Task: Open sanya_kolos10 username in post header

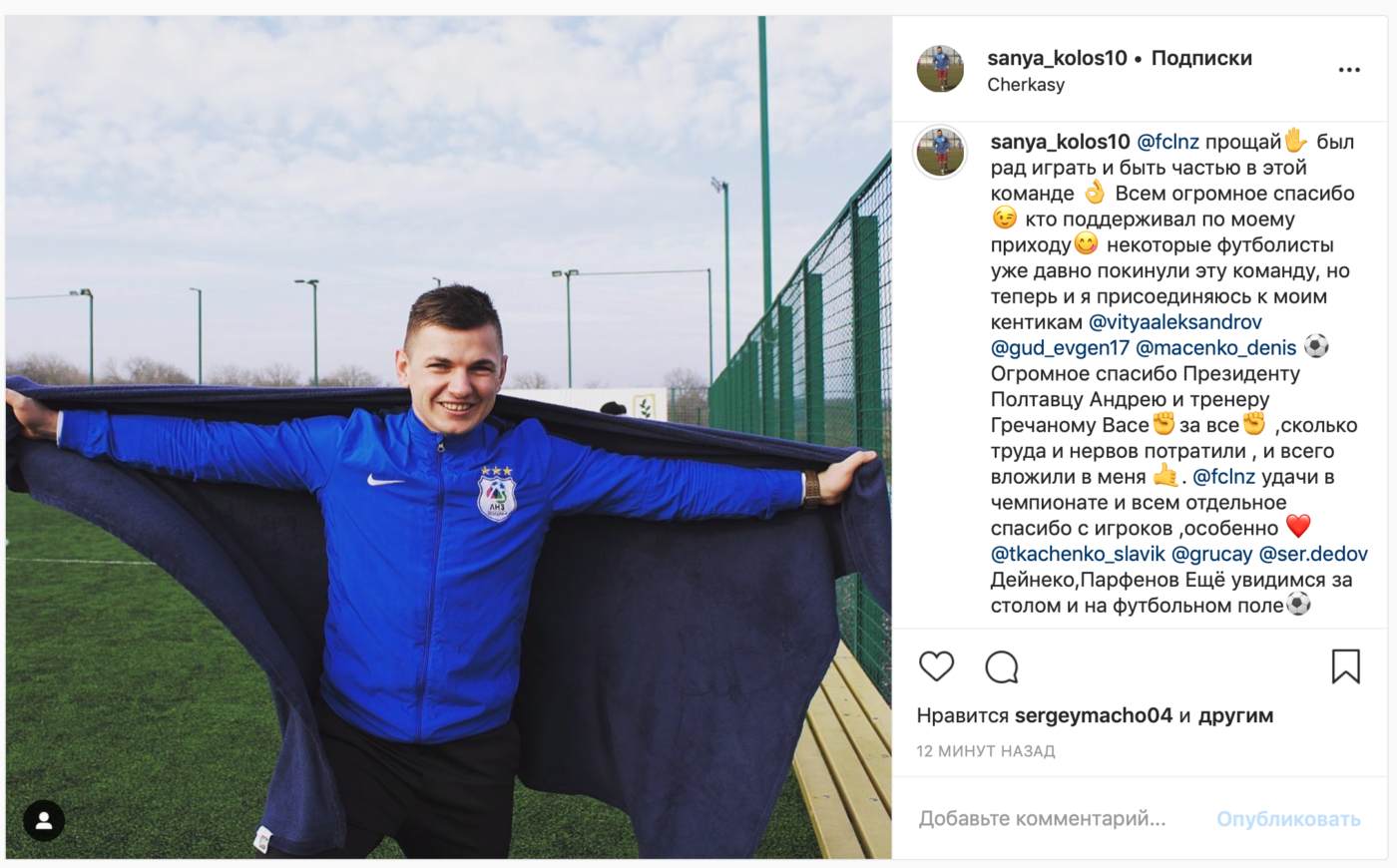Action: point(1057,58)
